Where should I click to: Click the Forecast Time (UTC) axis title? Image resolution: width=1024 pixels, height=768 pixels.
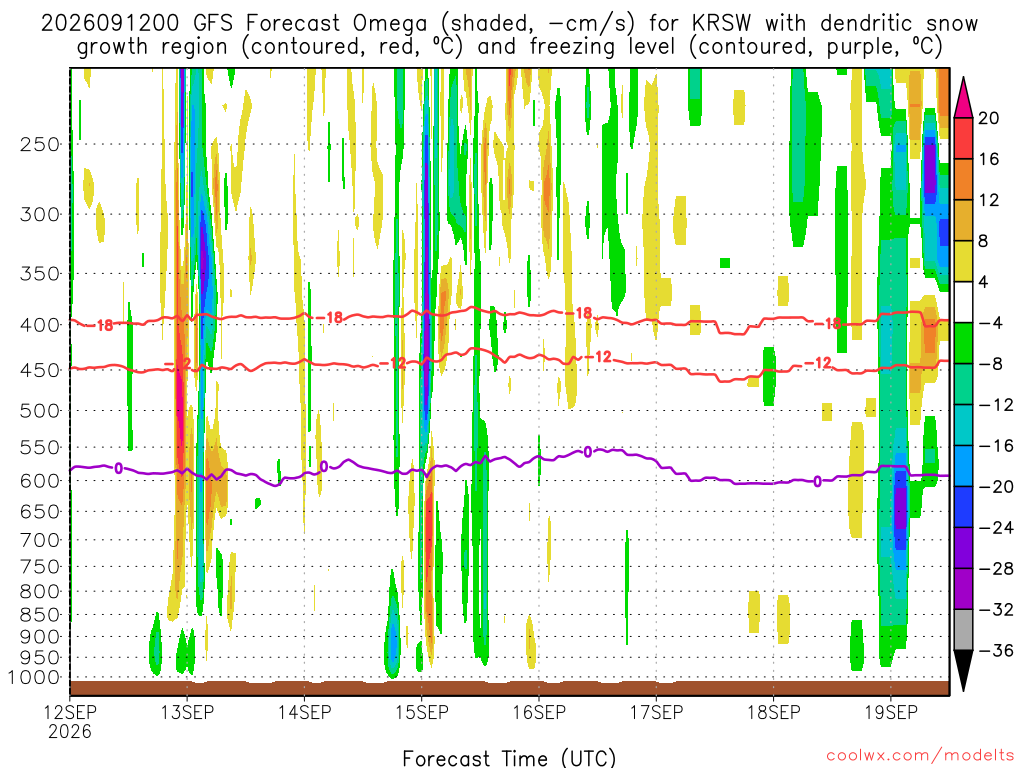click(x=509, y=758)
